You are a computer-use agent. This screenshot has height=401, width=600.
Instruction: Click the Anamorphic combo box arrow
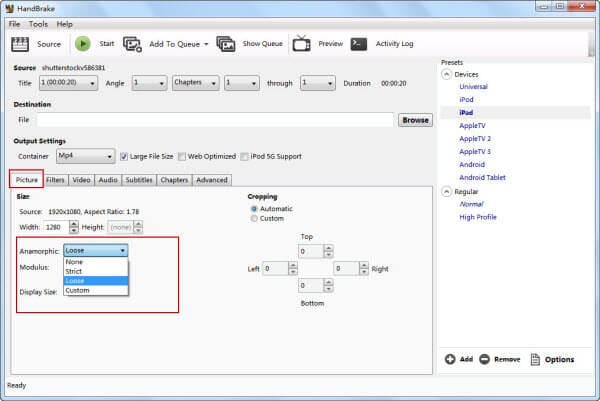pyautogui.click(x=122, y=251)
